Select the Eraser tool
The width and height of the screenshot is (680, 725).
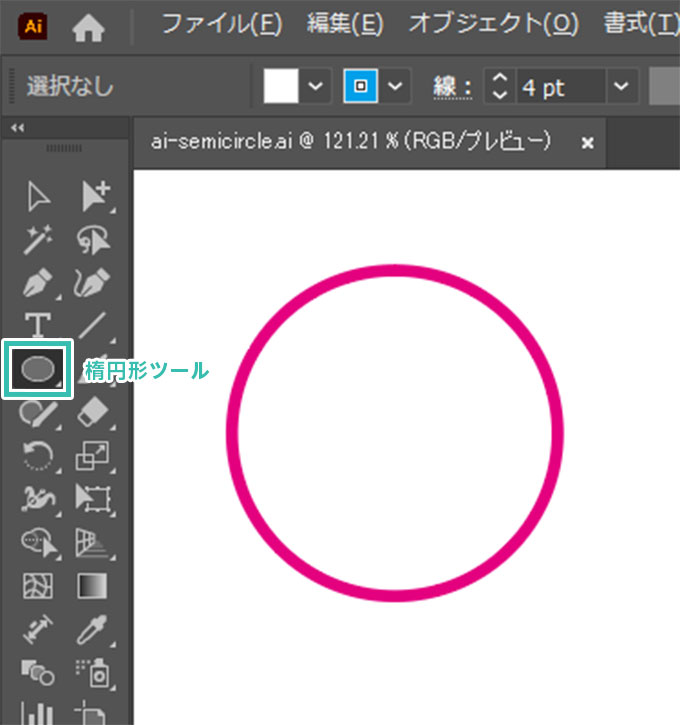coord(93,412)
